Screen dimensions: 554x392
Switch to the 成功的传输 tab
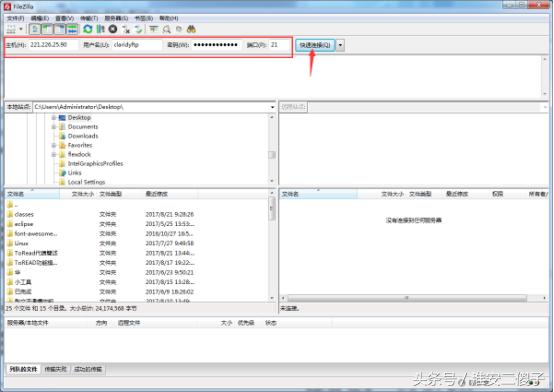88,369
